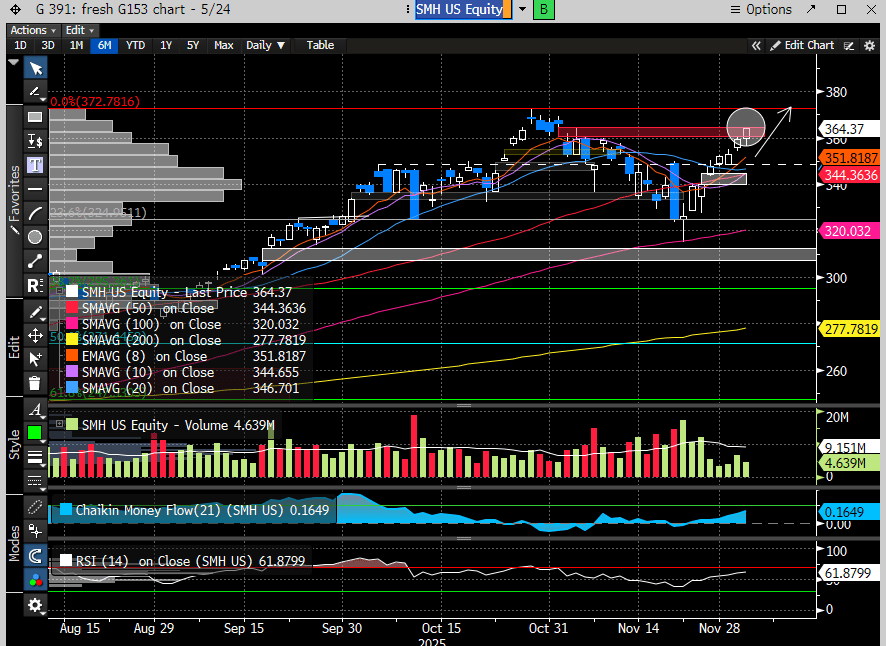
Task: Open the drawing toolbar settings gear
Action: 35,605
